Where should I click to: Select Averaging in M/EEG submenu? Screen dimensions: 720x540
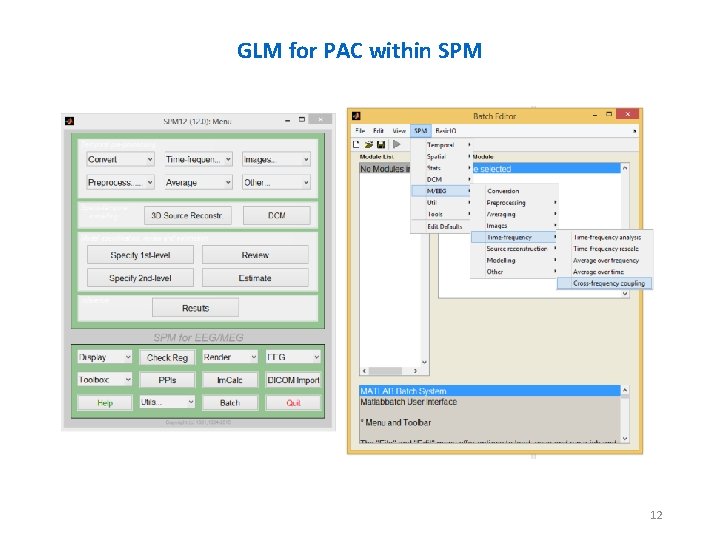(514, 214)
